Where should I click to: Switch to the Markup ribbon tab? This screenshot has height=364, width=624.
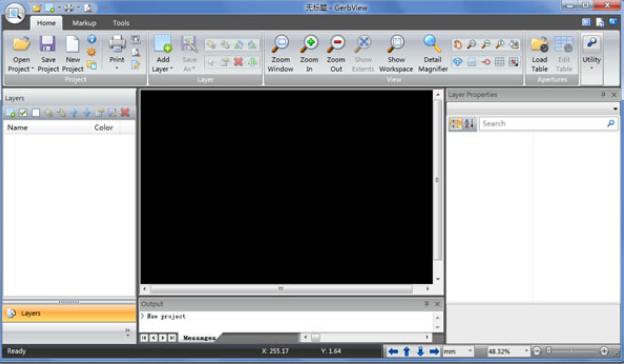[84, 23]
